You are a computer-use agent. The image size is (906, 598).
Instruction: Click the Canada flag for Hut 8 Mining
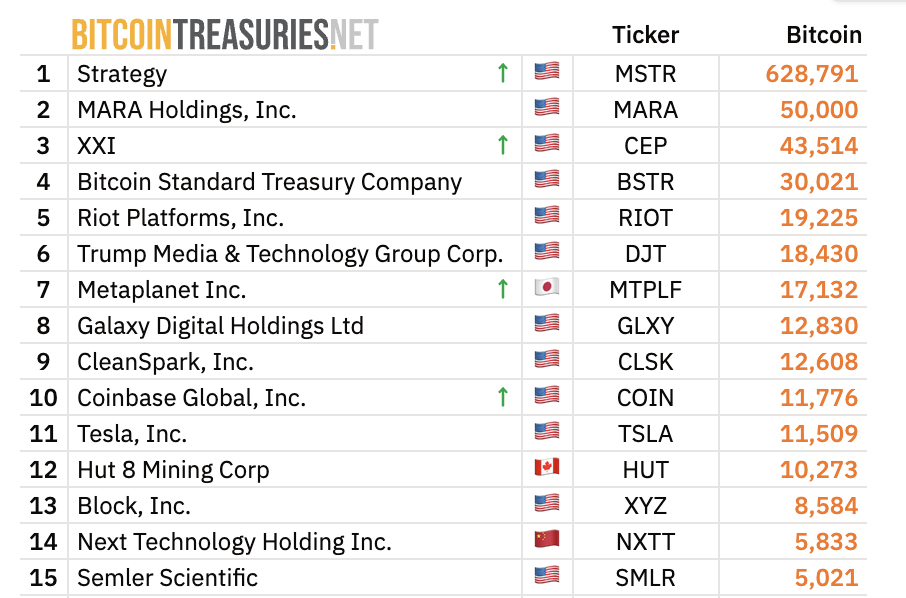[x=547, y=469]
